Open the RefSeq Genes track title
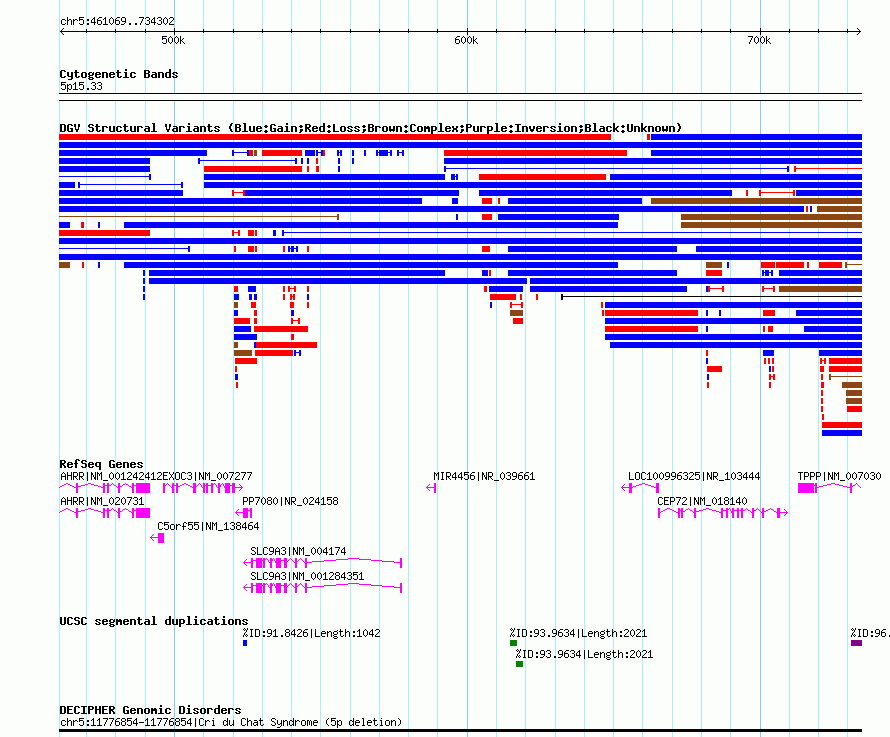890x737 pixels. click(x=102, y=464)
